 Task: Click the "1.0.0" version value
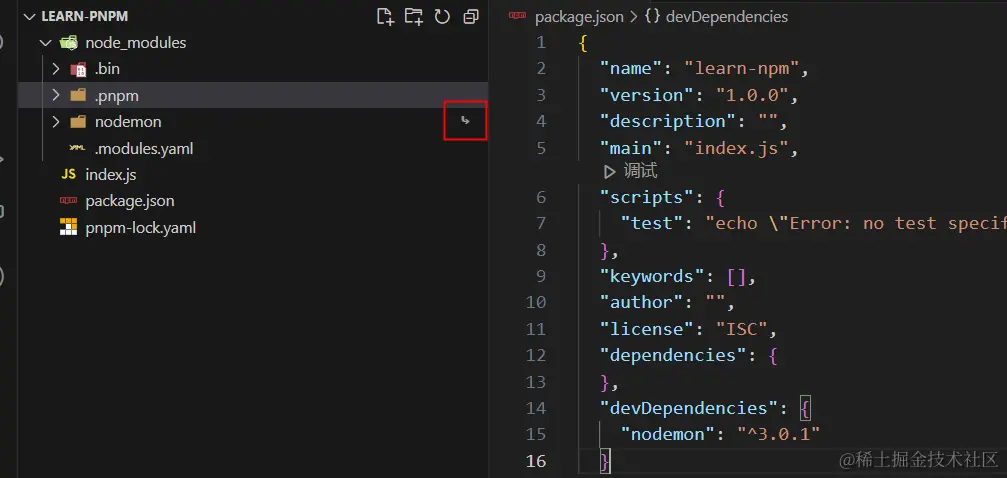tap(752, 95)
